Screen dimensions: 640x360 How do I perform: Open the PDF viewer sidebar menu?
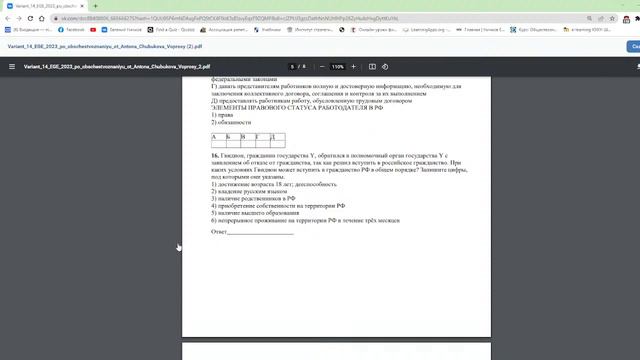click(x=12, y=67)
